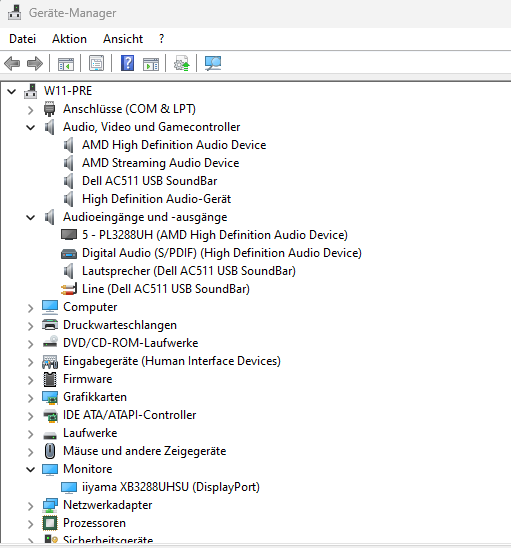Expand the Prozessoren category
511x548 pixels.
coord(31,524)
